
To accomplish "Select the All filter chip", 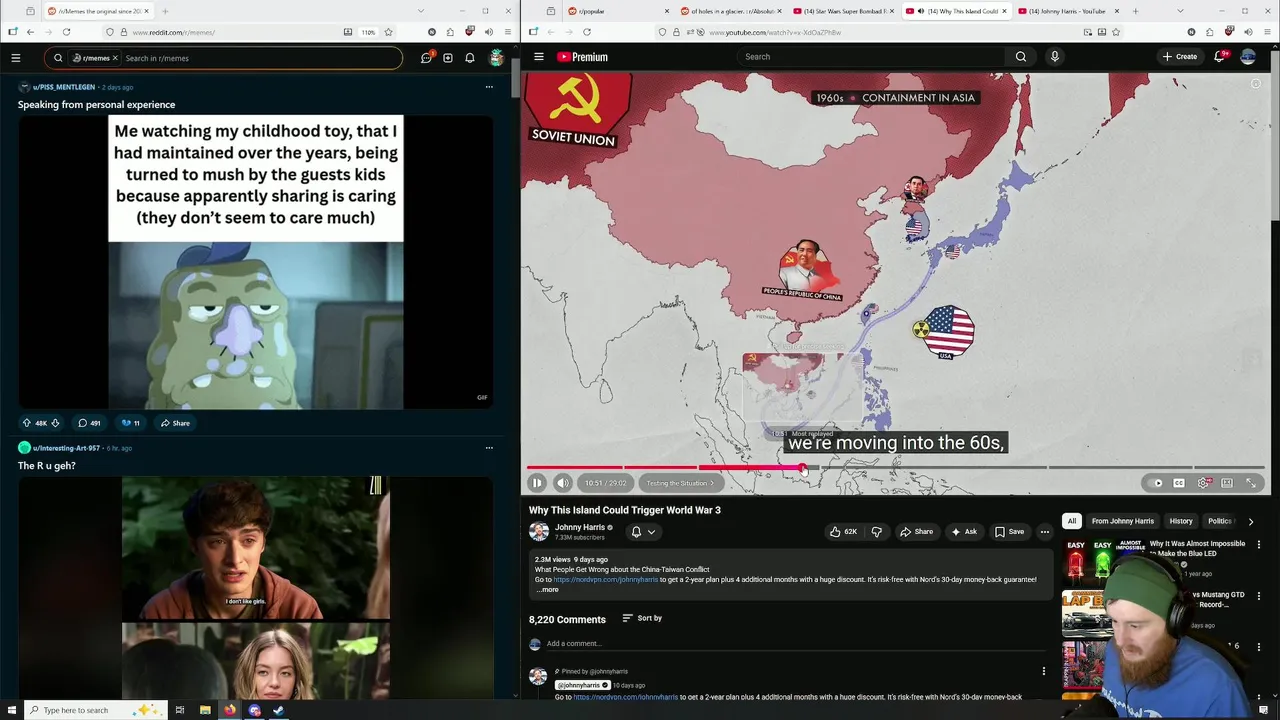I will coord(1072,521).
